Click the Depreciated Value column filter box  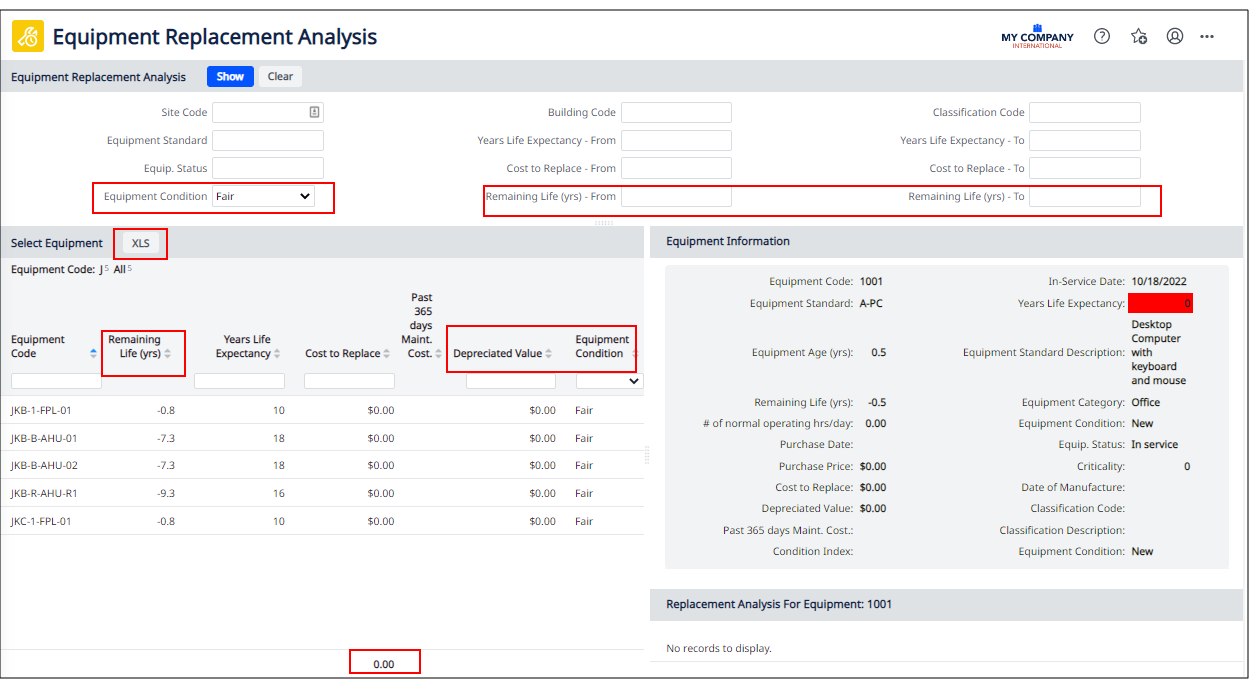point(511,381)
